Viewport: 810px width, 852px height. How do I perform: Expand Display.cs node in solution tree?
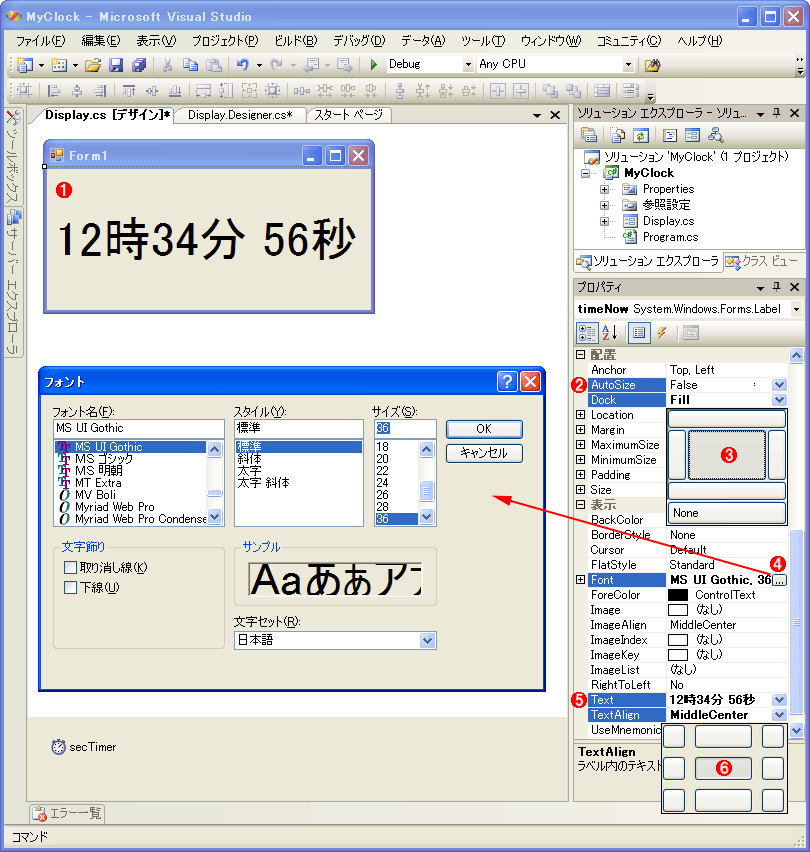[x=604, y=221]
